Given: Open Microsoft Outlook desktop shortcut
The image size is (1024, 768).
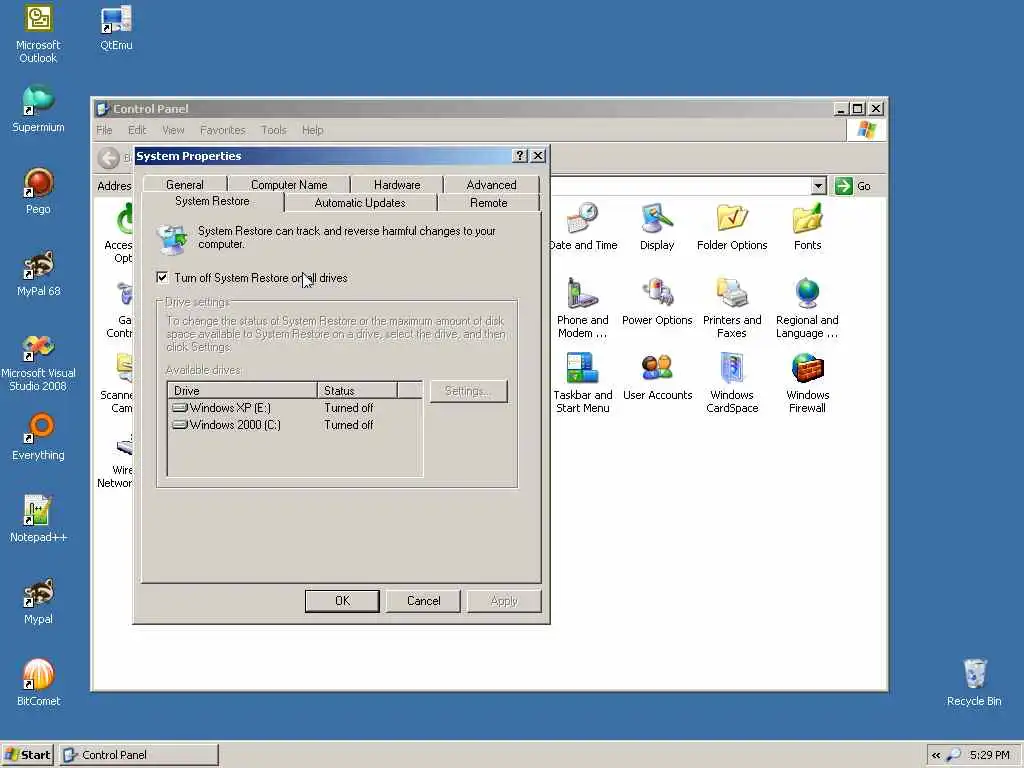Looking at the screenshot, I should (38, 34).
